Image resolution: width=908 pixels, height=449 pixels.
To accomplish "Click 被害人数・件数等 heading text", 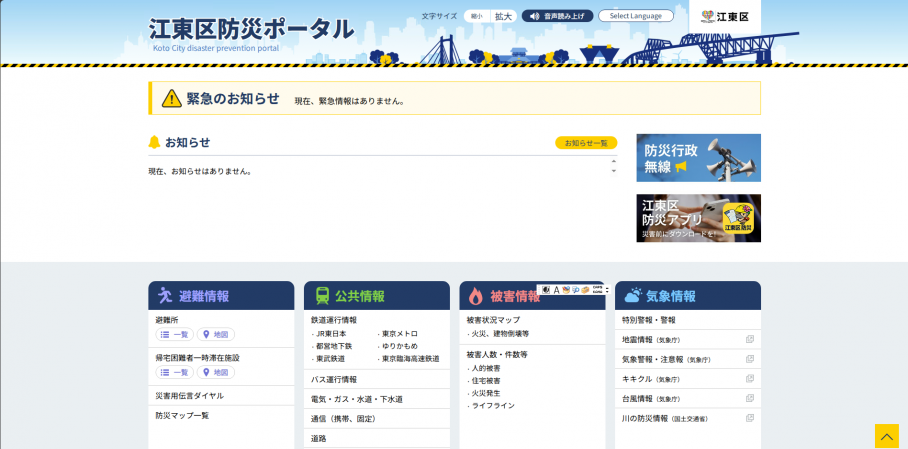I will click(x=497, y=354).
